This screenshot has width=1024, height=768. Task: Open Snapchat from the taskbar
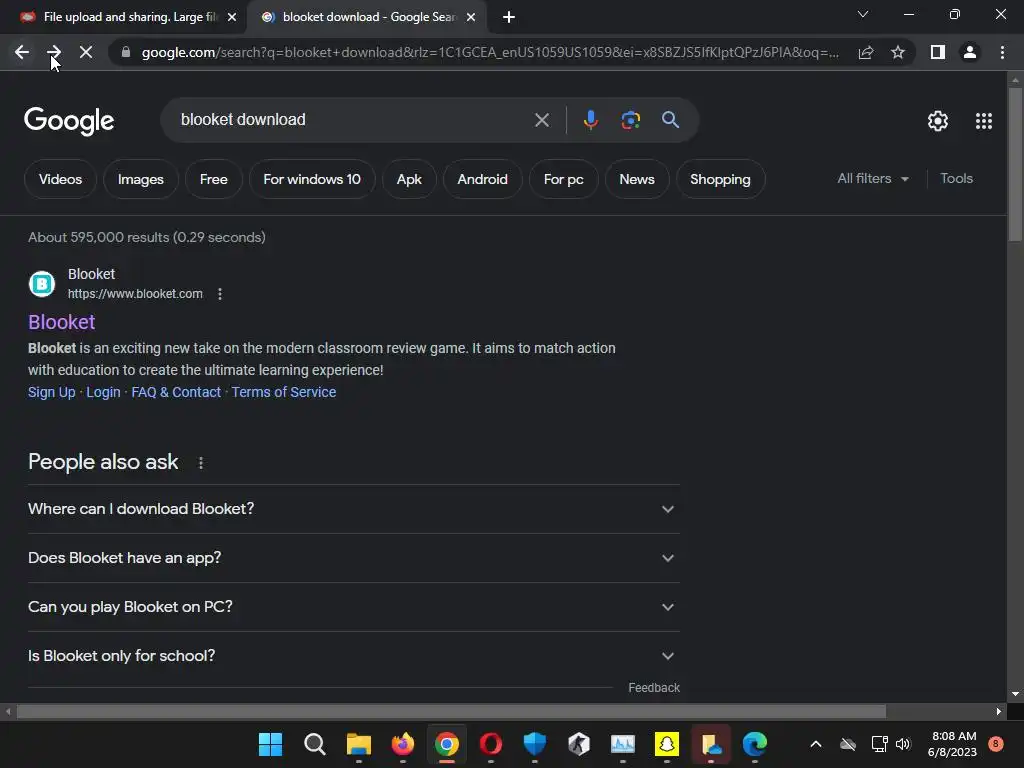pos(666,744)
